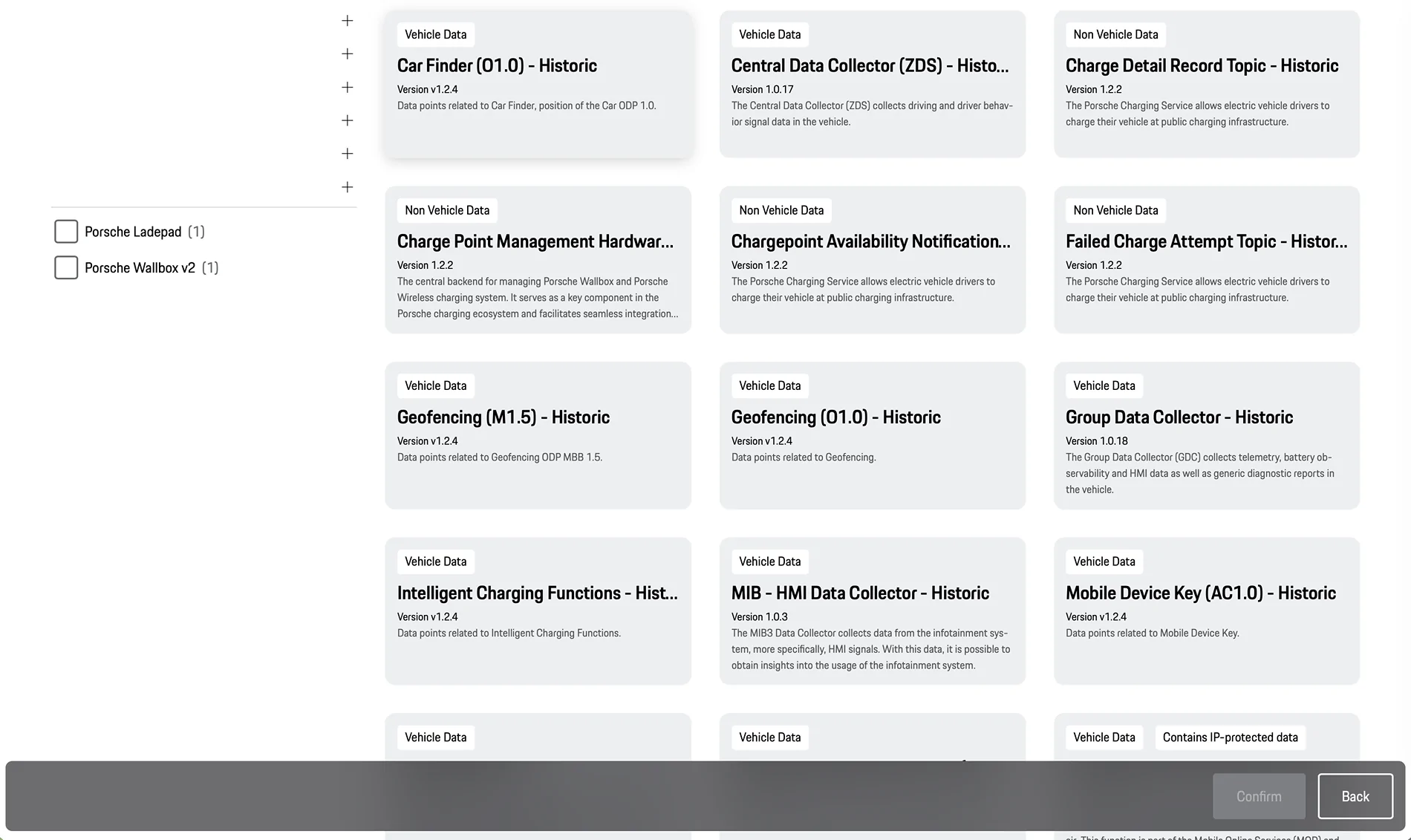This screenshot has width=1411, height=840.
Task: Tick the Porsche Ladepad checkbox
Action: [66, 232]
